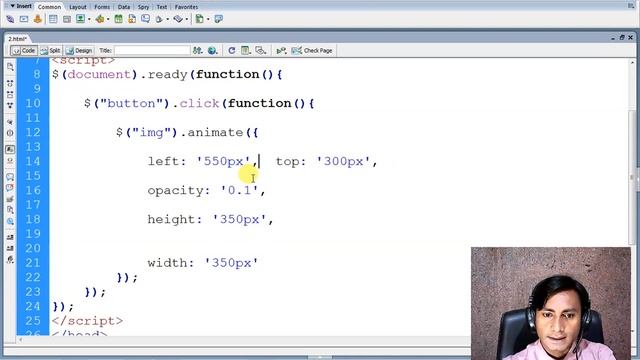
Task: Open the Visual Aids menu
Action: [x=260, y=51]
